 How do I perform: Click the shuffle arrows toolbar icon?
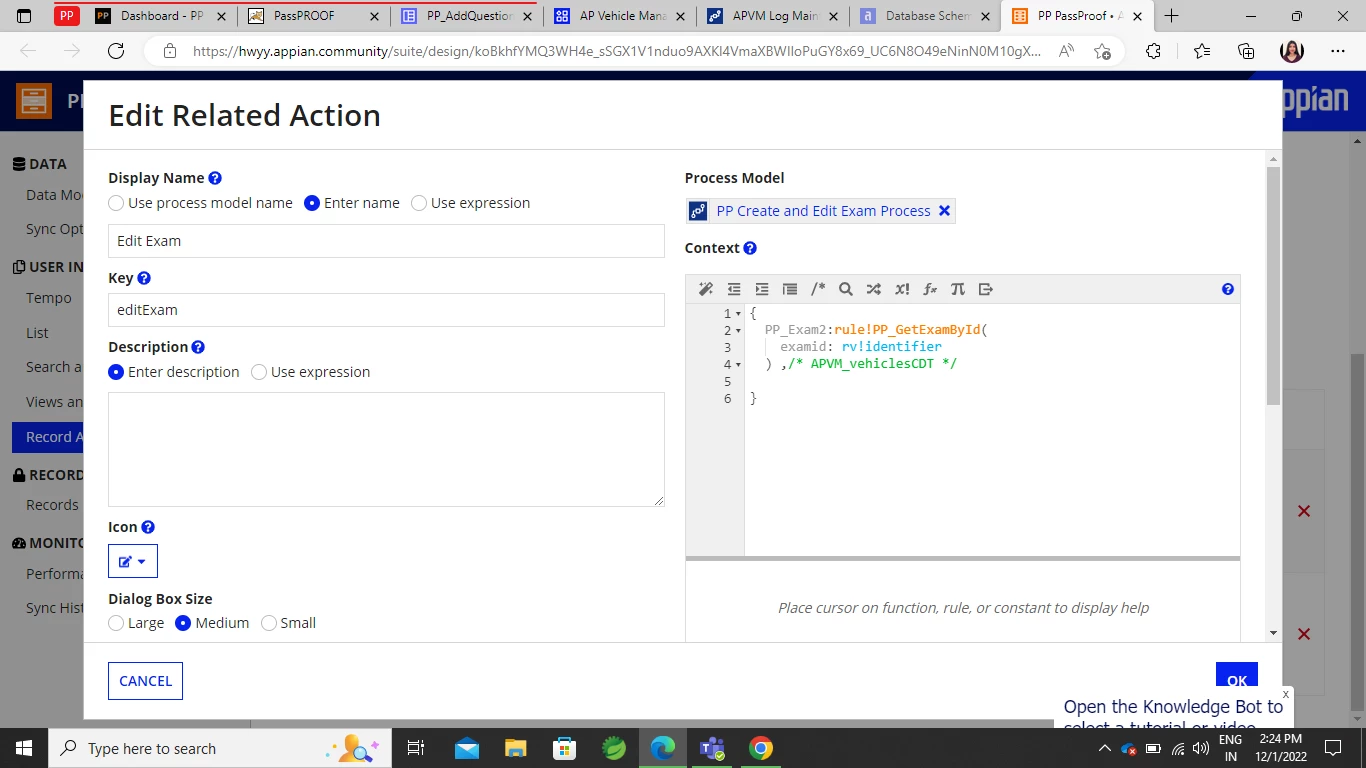tap(874, 289)
